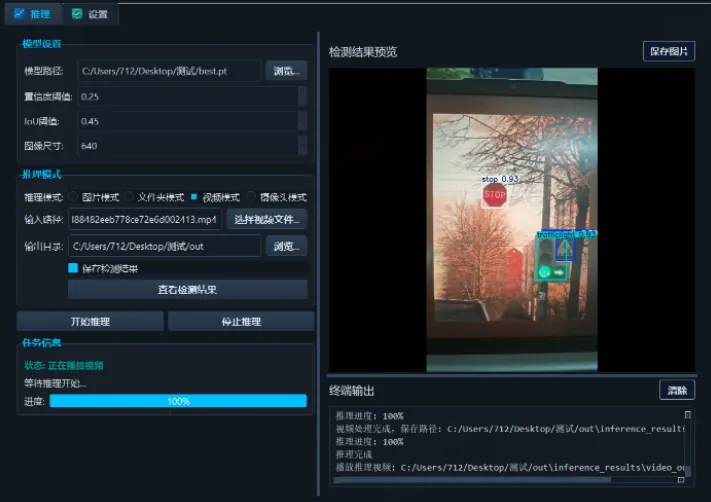Open the 设置 tab
711x502 pixels.
(x=90, y=14)
